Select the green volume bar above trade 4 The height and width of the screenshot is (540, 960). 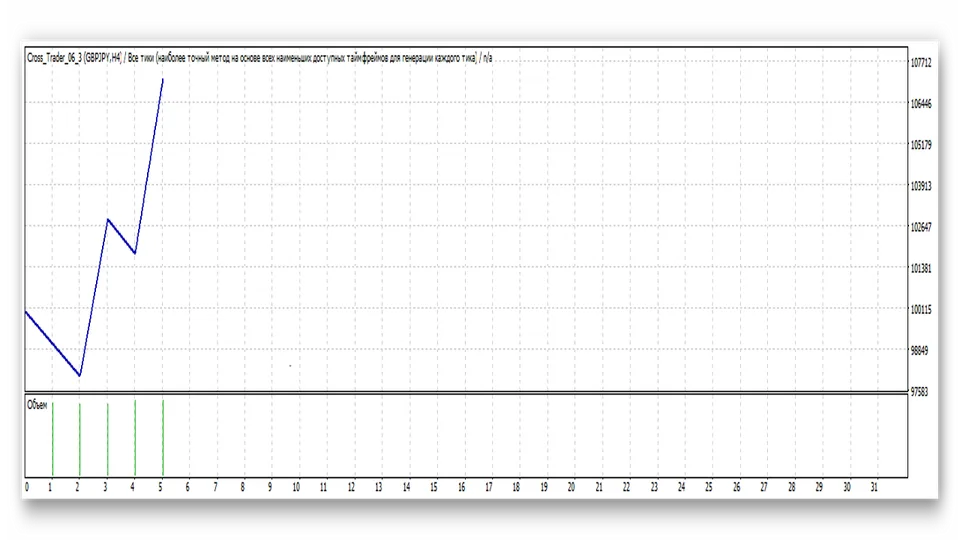click(x=135, y=438)
